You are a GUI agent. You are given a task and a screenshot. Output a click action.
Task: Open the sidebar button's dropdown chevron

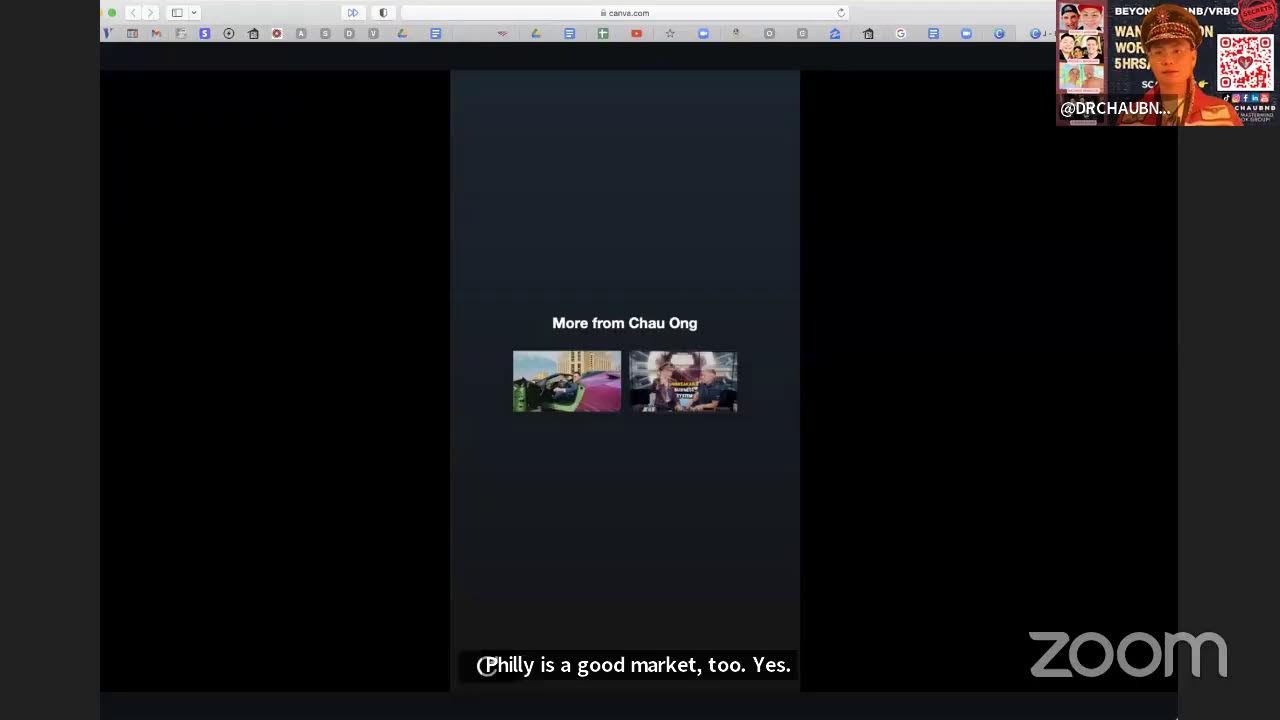coord(194,13)
